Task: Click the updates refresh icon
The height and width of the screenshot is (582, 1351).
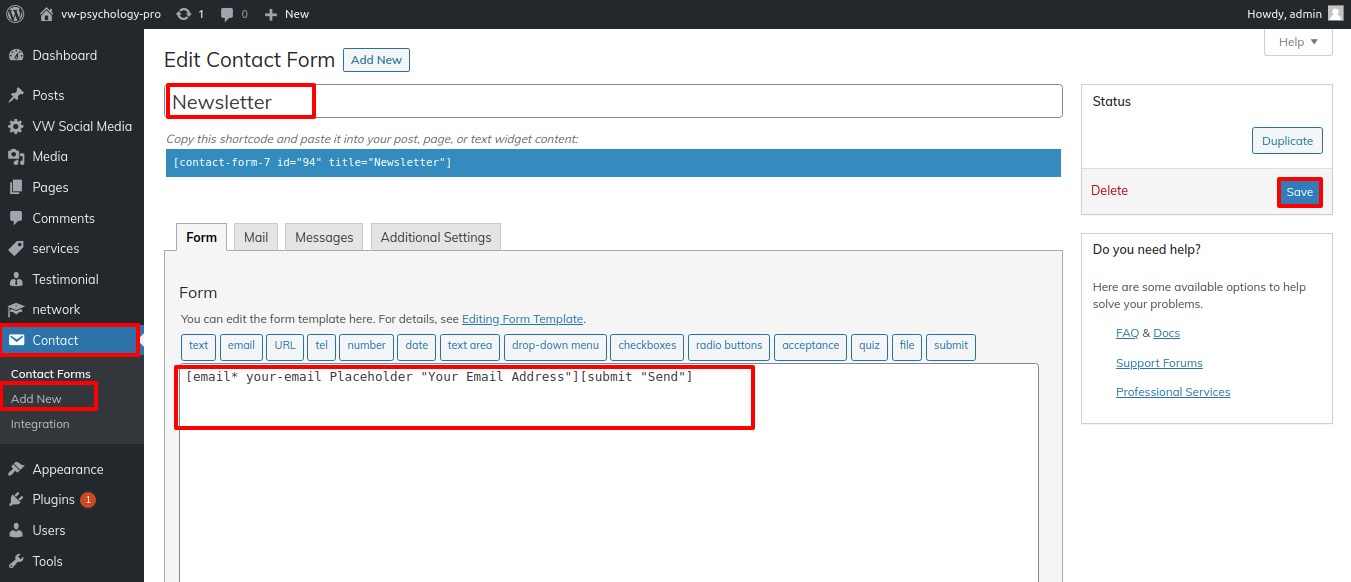Action: (x=183, y=14)
